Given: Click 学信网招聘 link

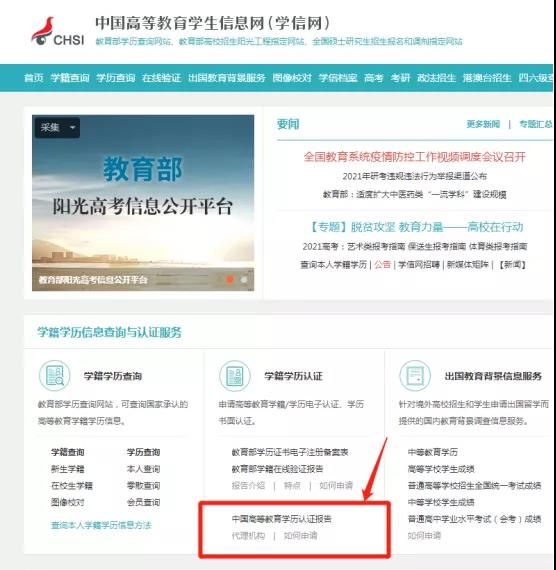Looking at the screenshot, I should click(419, 265).
